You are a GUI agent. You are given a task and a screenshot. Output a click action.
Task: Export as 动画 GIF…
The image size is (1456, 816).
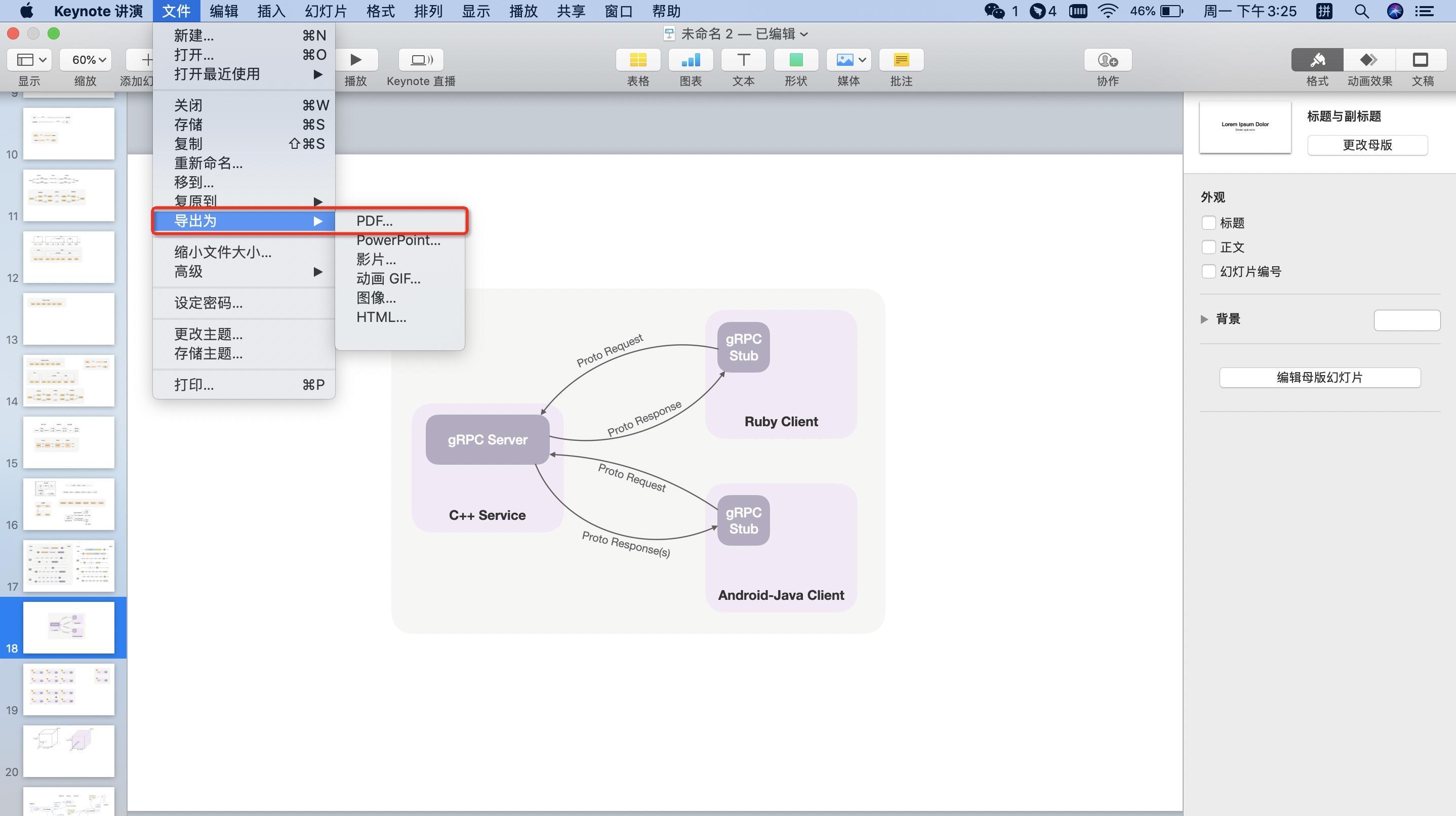(x=400, y=278)
